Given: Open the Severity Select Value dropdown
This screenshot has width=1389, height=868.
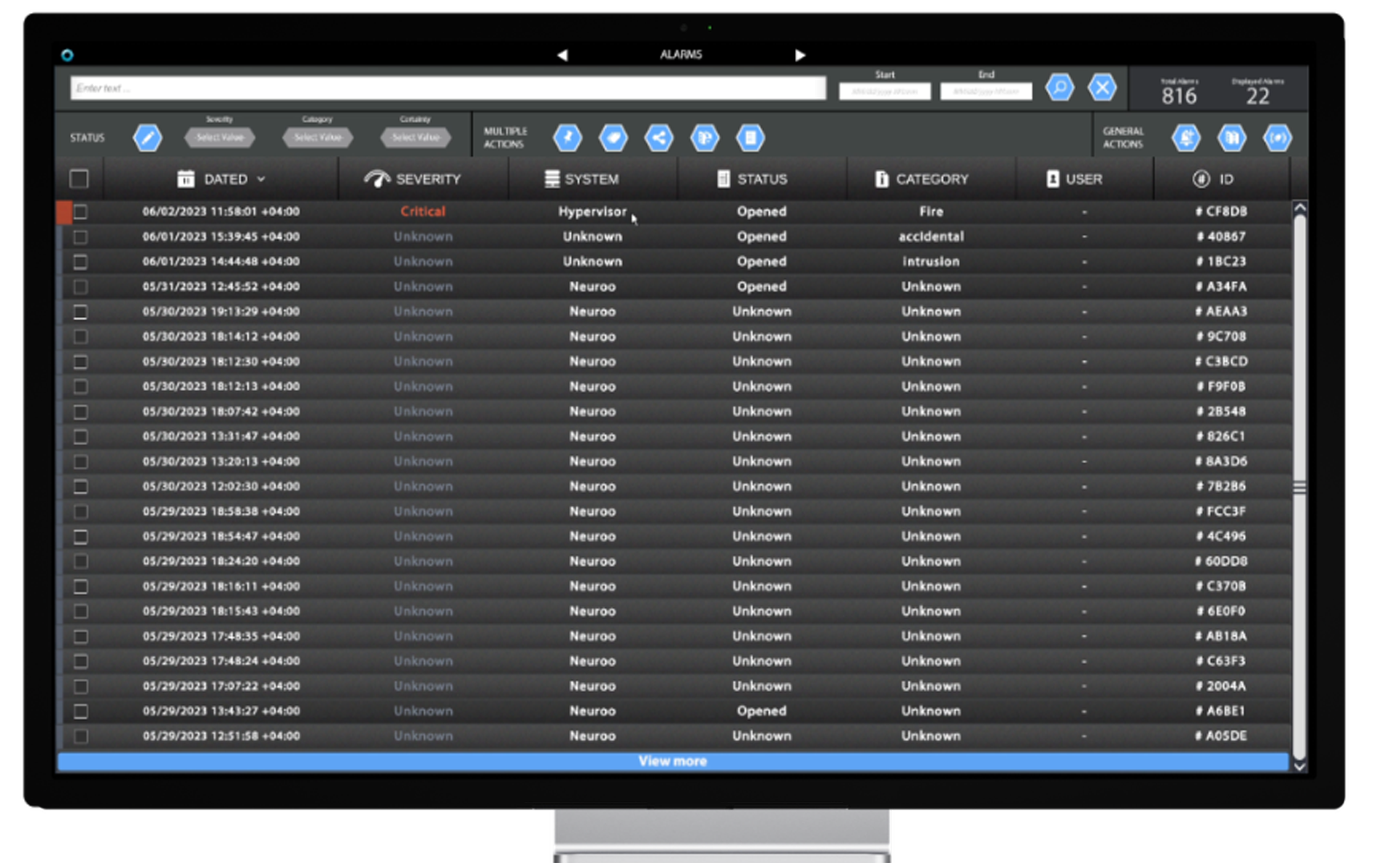Looking at the screenshot, I should point(219,137).
